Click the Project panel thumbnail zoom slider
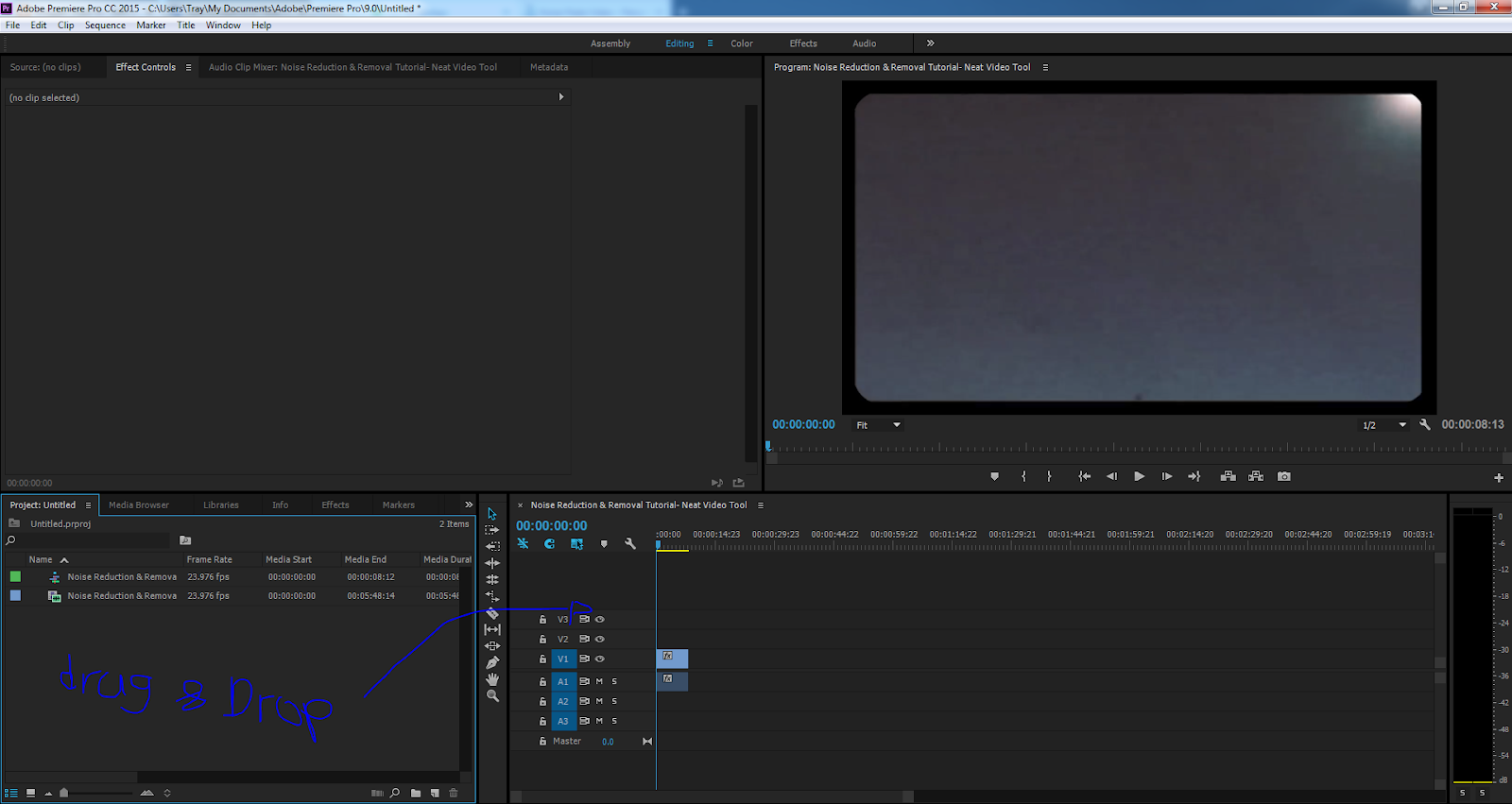The width and height of the screenshot is (1512, 804). point(63,793)
